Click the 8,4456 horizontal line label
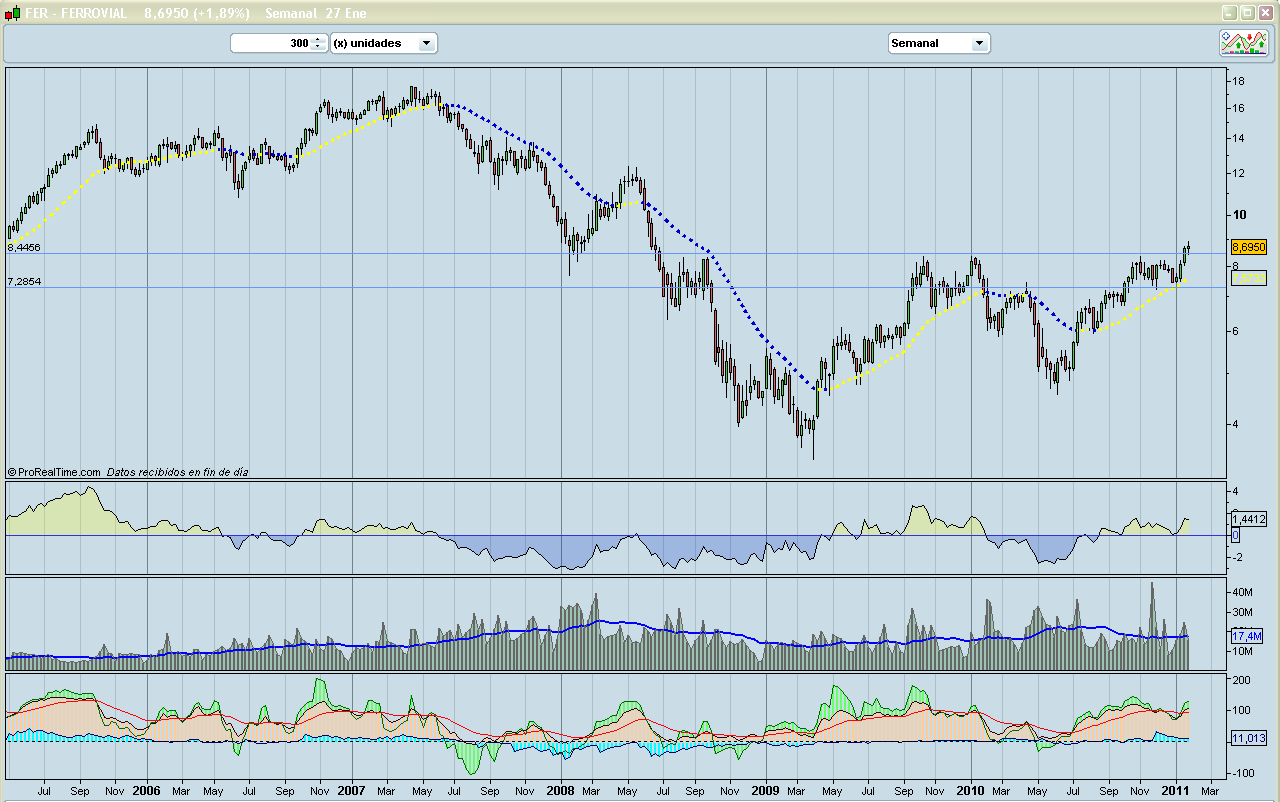Screen dimensions: 1280x802 pyautogui.click(x=24, y=247)
